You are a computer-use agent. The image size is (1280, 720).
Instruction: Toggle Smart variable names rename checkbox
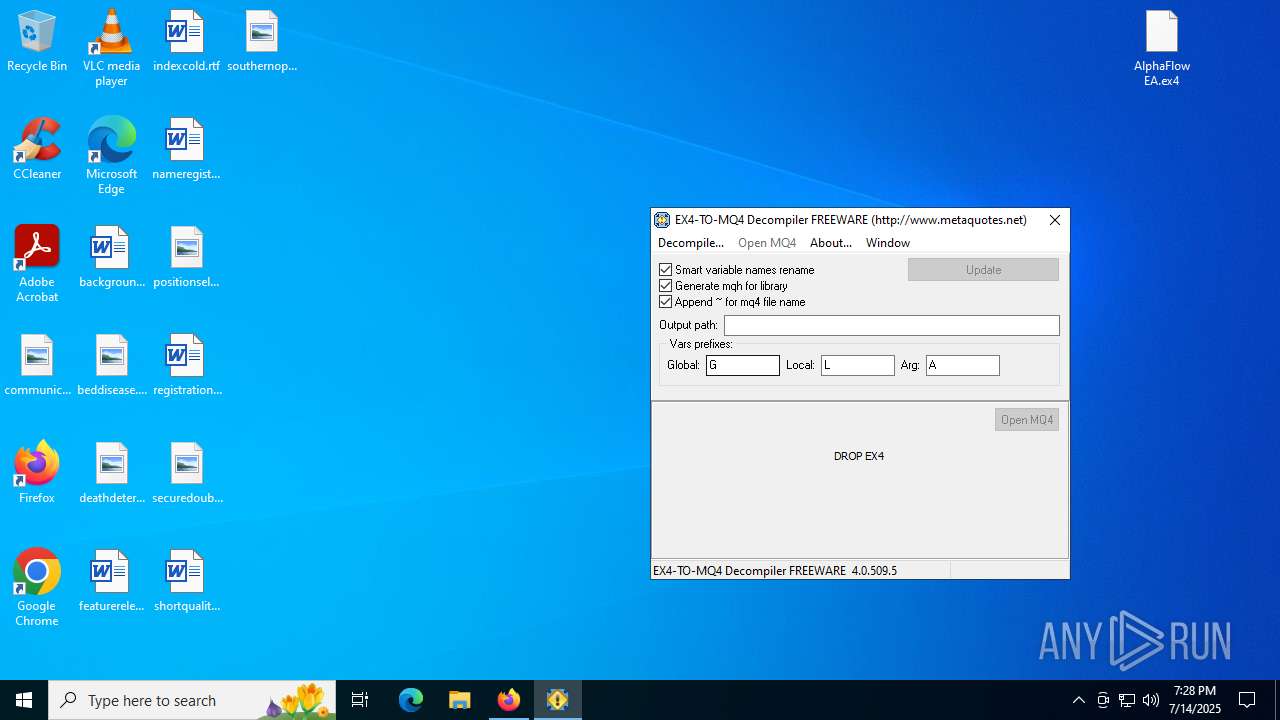point(665,270)
